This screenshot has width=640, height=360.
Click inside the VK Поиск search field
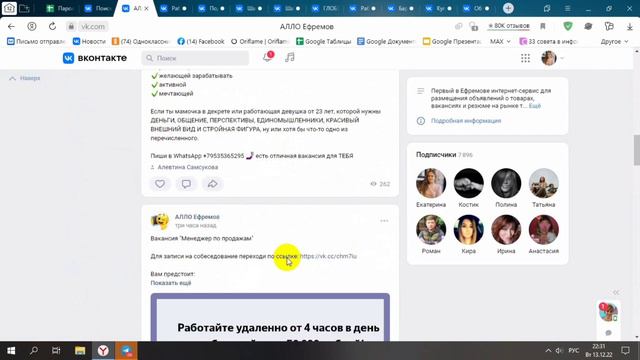(195, 58)
